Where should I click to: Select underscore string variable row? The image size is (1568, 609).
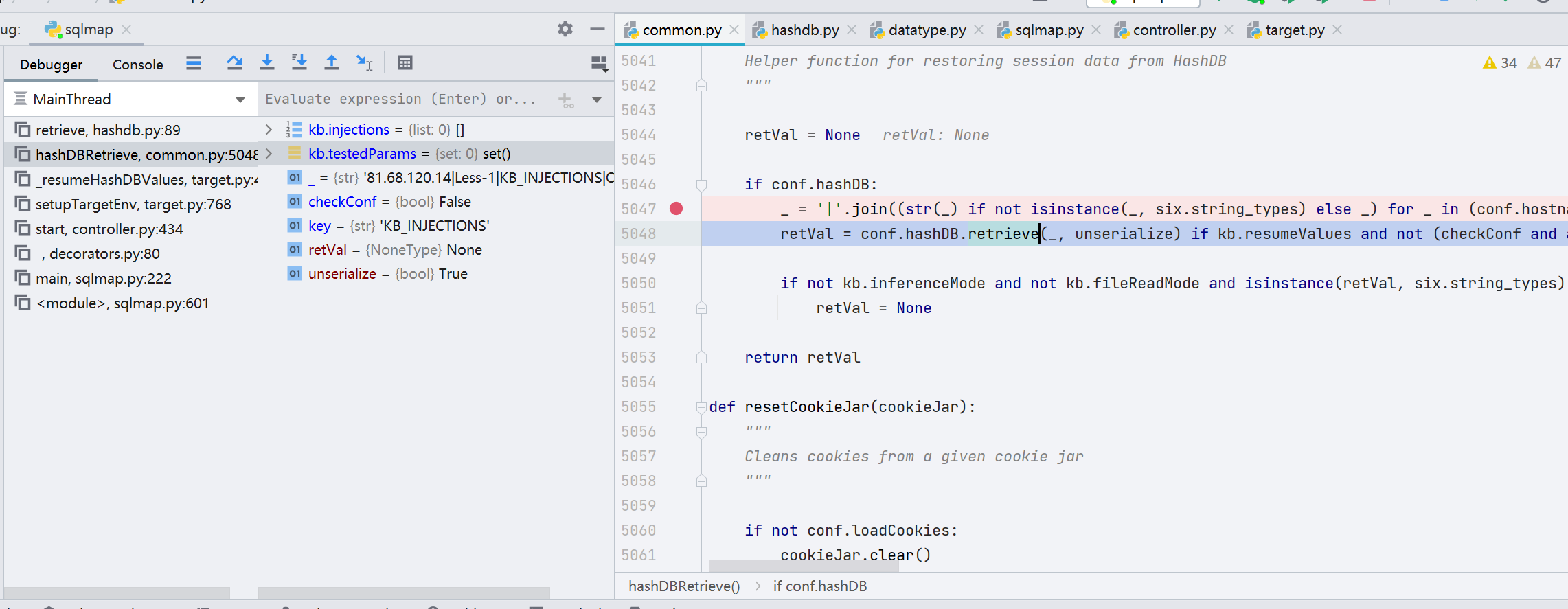pos(436,178)
